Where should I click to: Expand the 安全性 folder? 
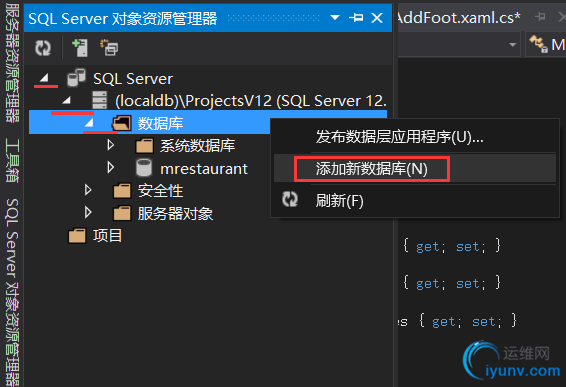pyautogui.click(x=88, y=190)
